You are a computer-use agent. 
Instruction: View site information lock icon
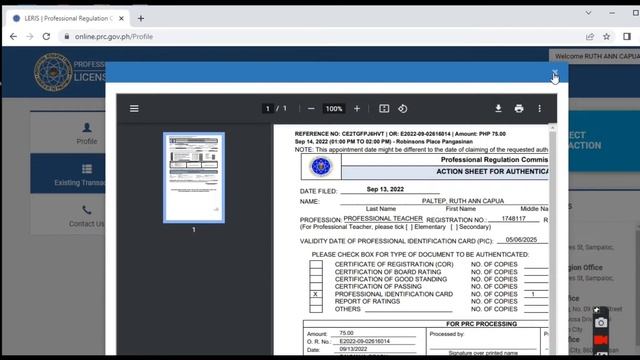tap(67, 37)
